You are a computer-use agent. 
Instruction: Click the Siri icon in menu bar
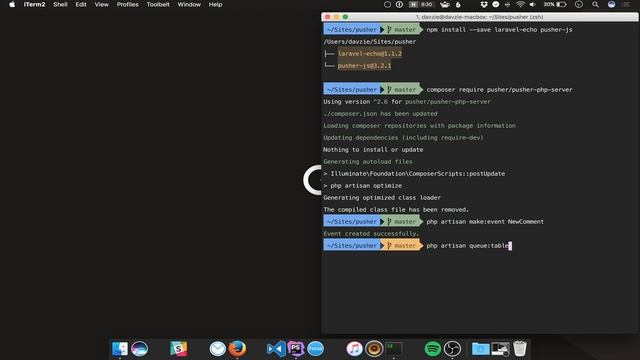(611, 4)
